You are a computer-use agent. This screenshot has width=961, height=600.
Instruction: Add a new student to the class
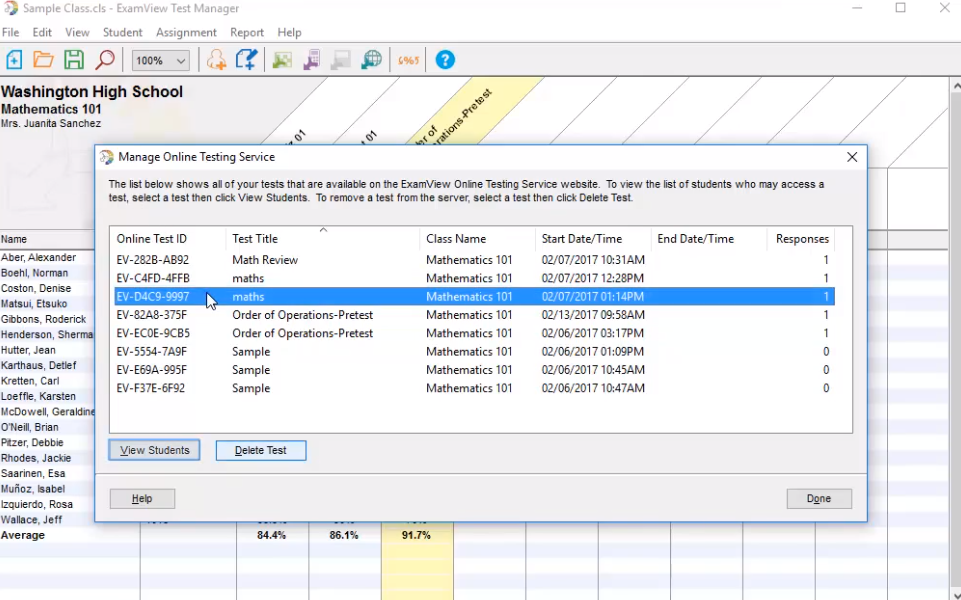click(x=216, y=60)
